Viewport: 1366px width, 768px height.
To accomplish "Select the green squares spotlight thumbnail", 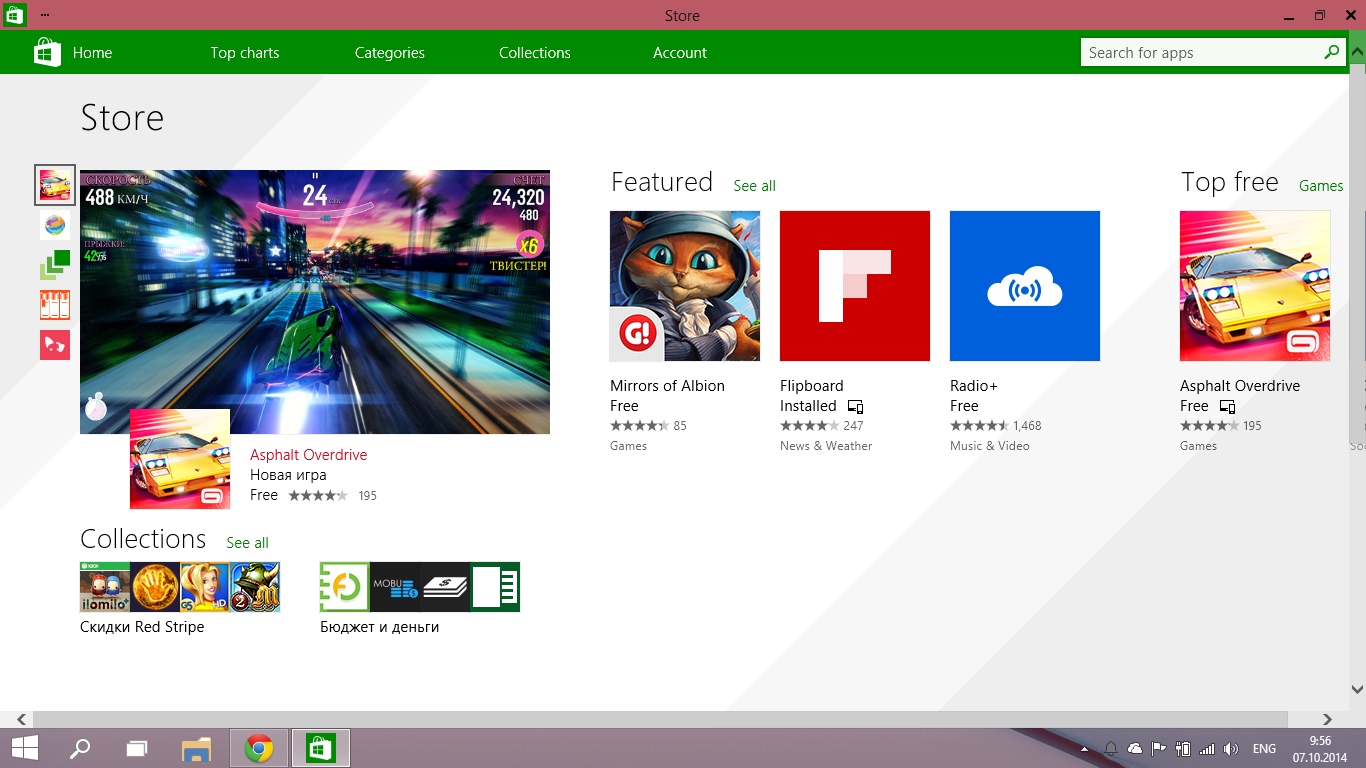I will click(x=55, y=265).
